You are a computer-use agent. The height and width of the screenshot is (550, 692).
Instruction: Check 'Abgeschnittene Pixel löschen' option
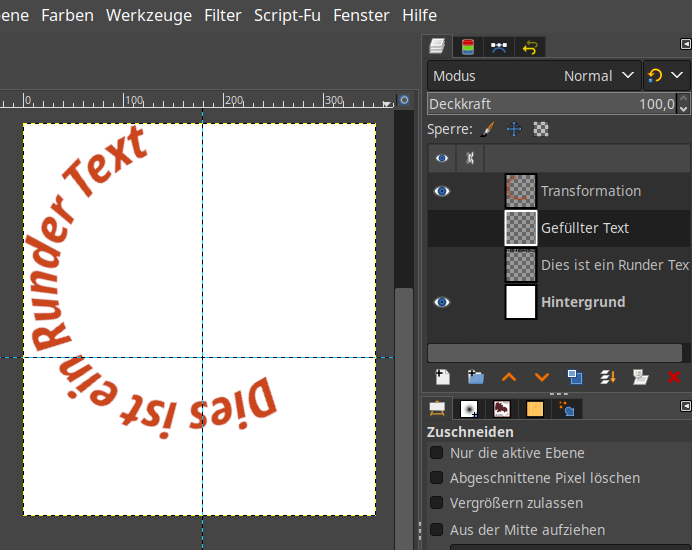[437, 478]
